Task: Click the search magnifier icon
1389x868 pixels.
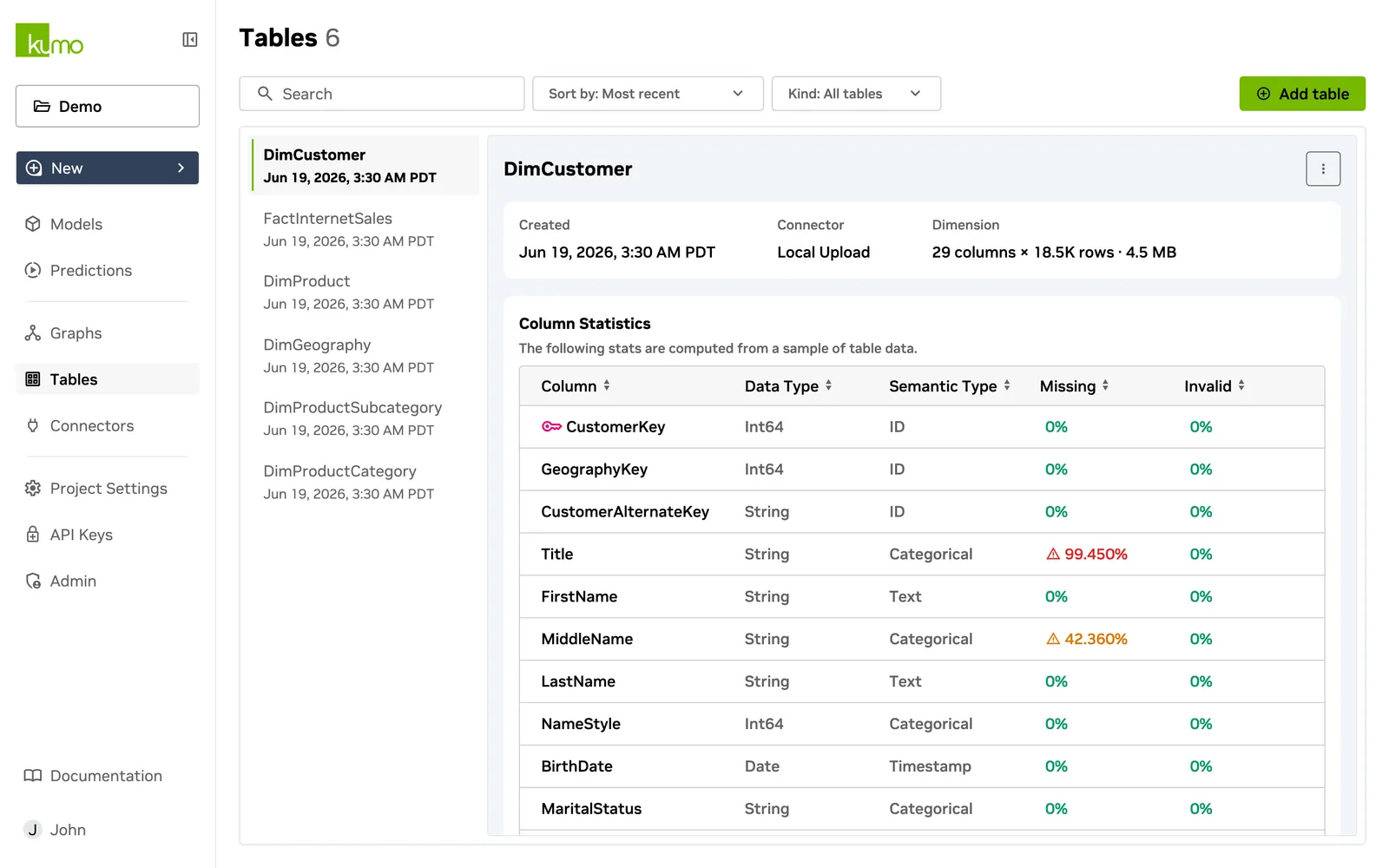Action: pyautogui.click(x=265, y=93)
